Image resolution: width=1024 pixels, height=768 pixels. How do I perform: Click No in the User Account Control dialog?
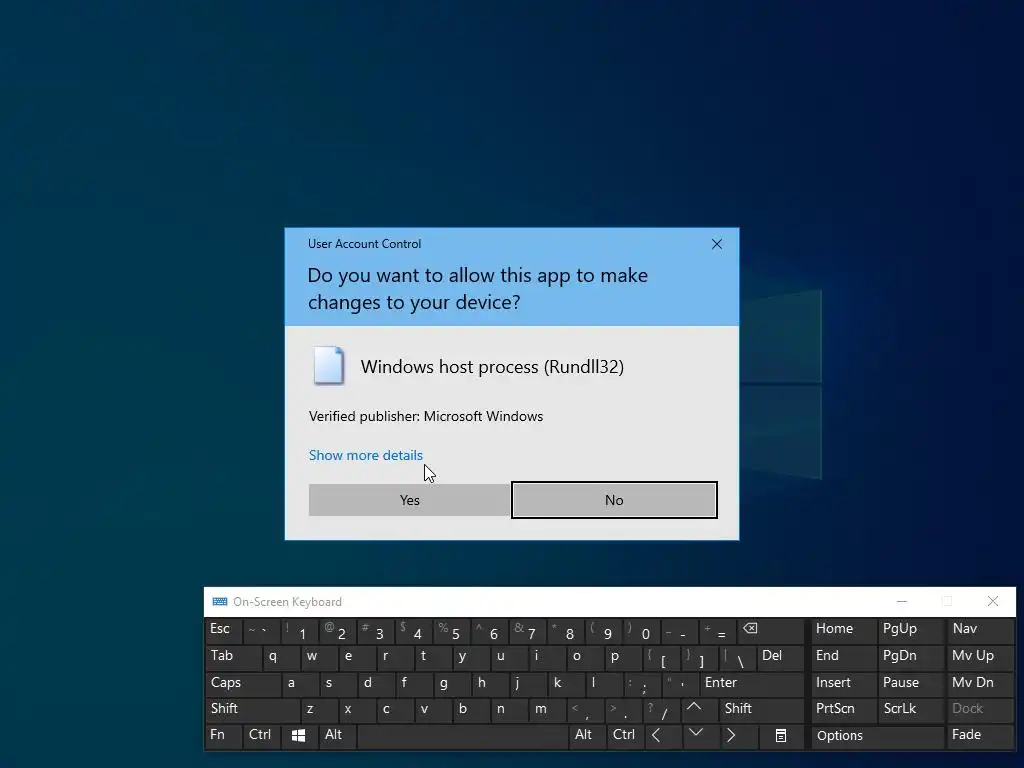614,500
